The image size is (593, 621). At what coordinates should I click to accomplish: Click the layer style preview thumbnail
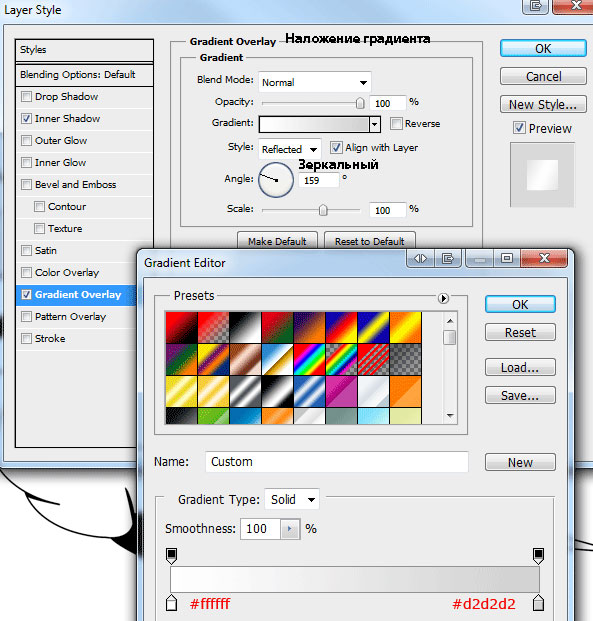542,175
